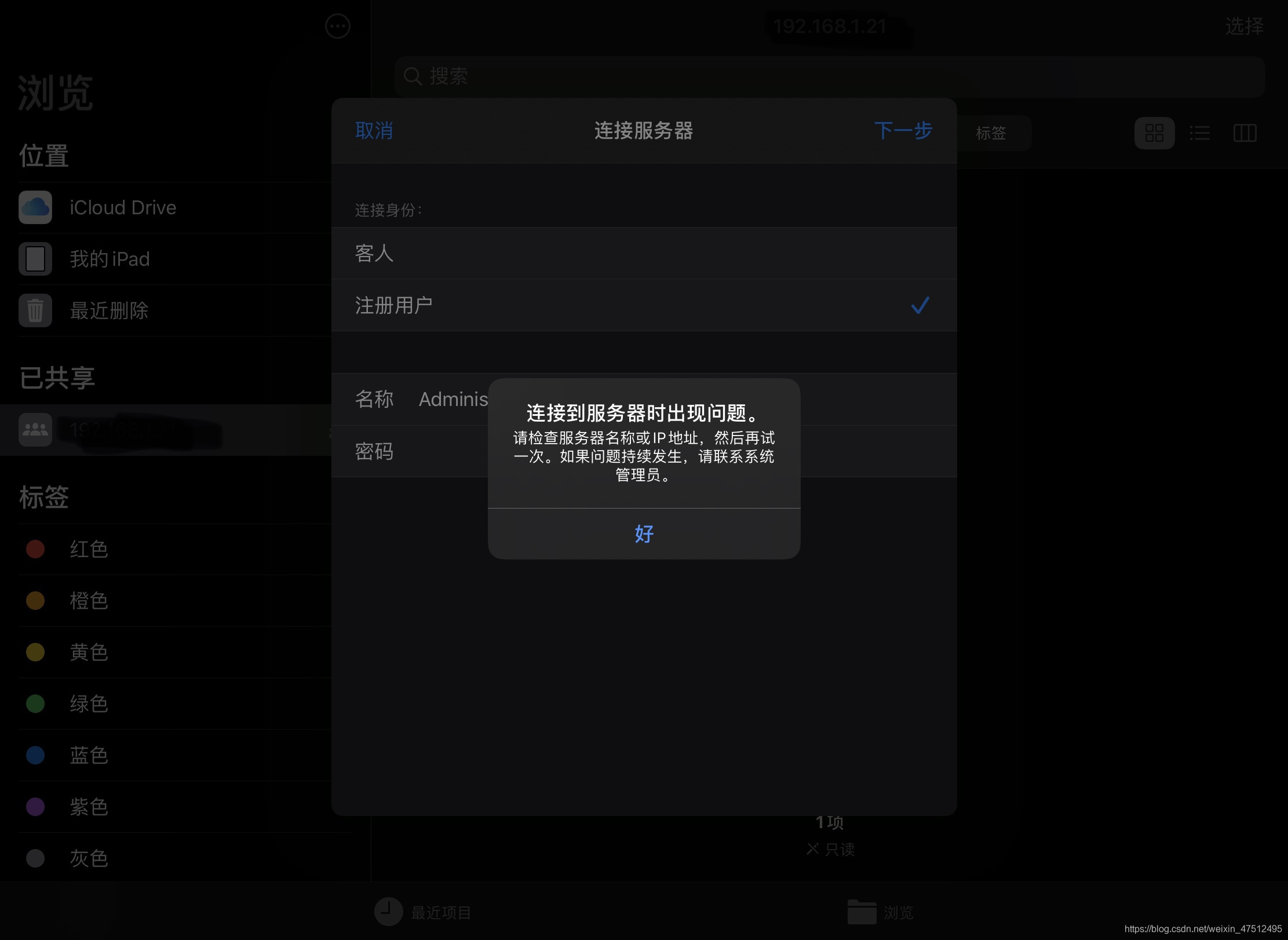Image resolution: width=1288 pixels, height=940 pixels.
Task: Click the 标签 sort option
Action: [x=991, y=133]
